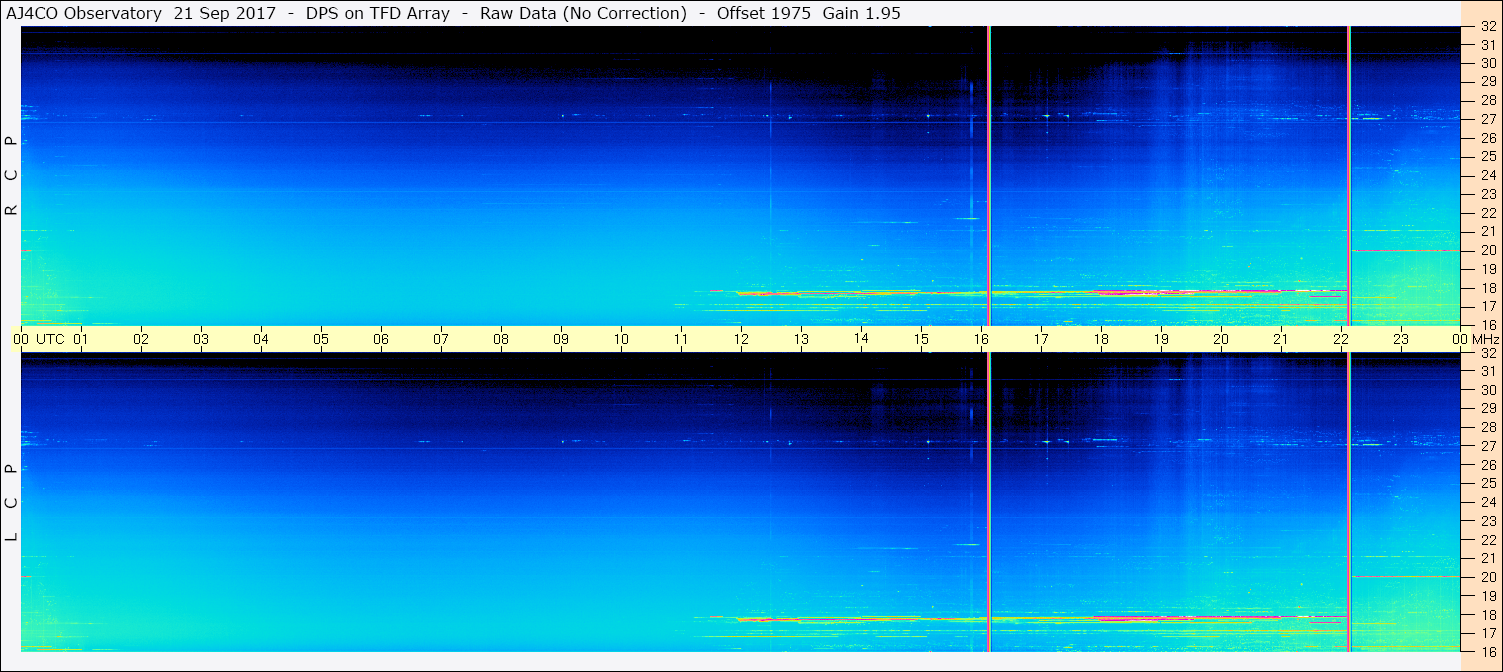Pick the hour label "19" on the UTC time axis
1503x672 pixels.
(1161, 339)
